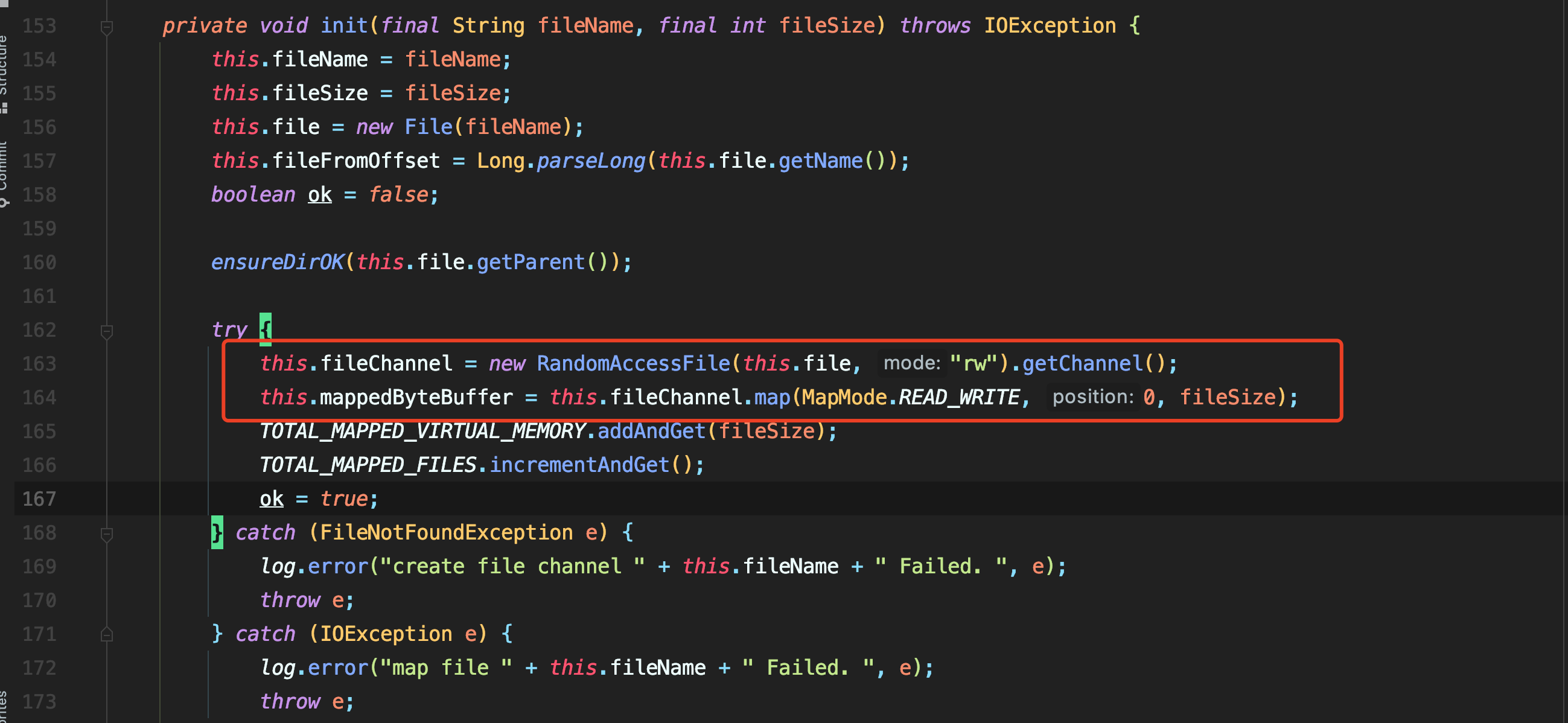The image size is (1568, 723).
Task: Click the FileNotFoundException class name
Action: pyautogui.click(x=446, y=532)
